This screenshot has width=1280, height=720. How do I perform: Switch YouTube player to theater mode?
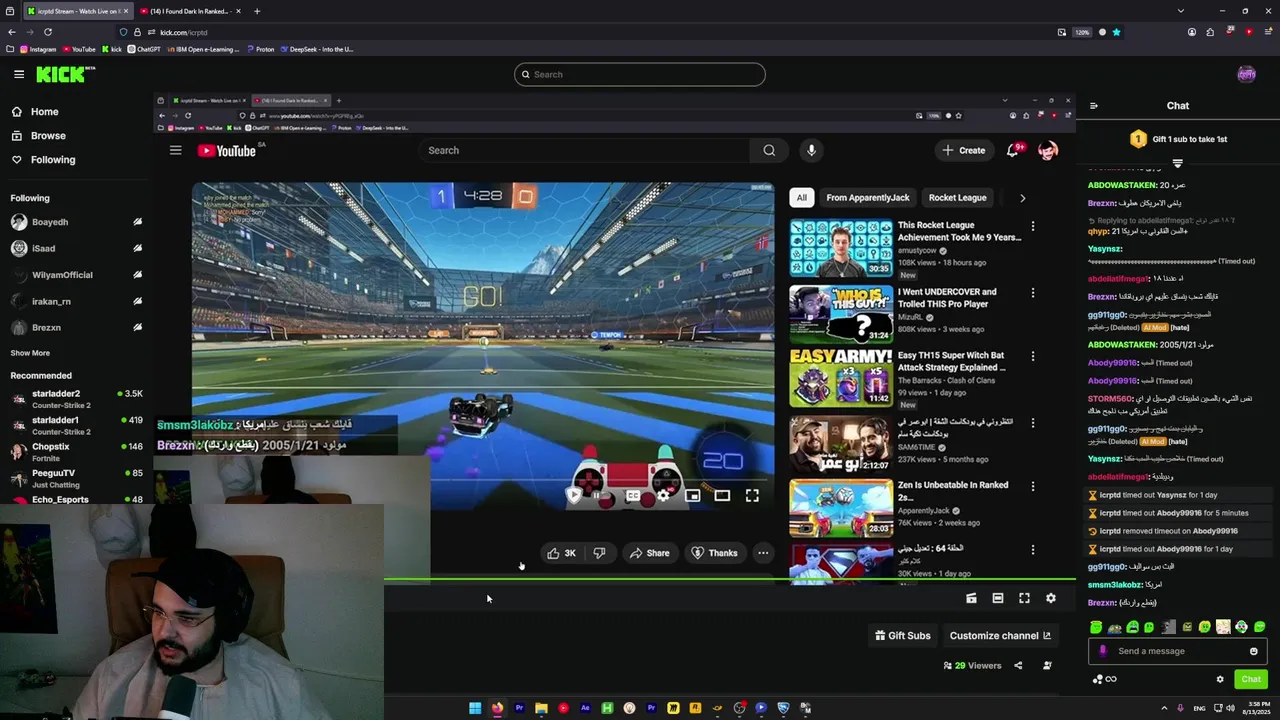(722, 496)
